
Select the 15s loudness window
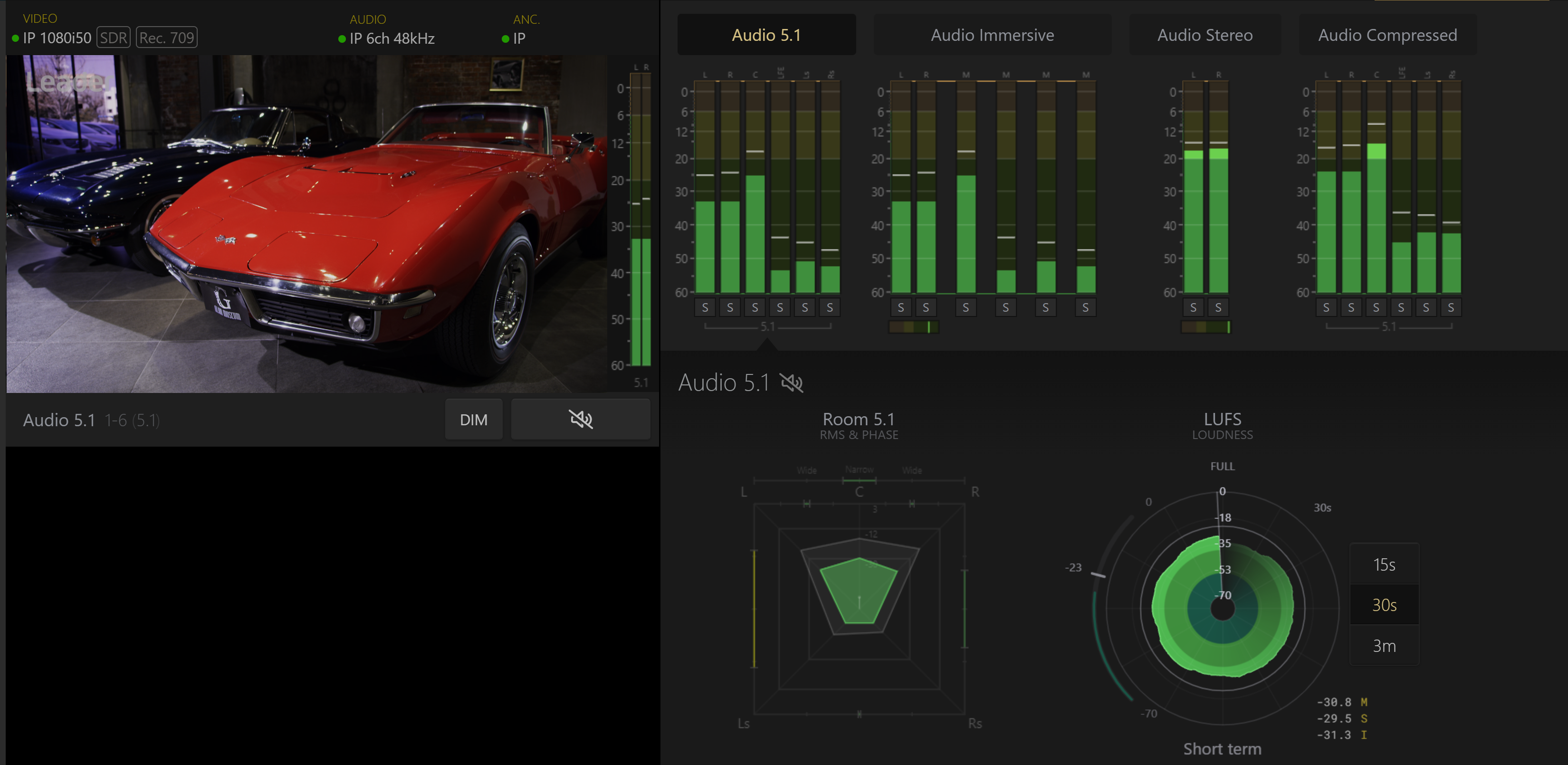pyautogui.click(x=1384, y=564)
